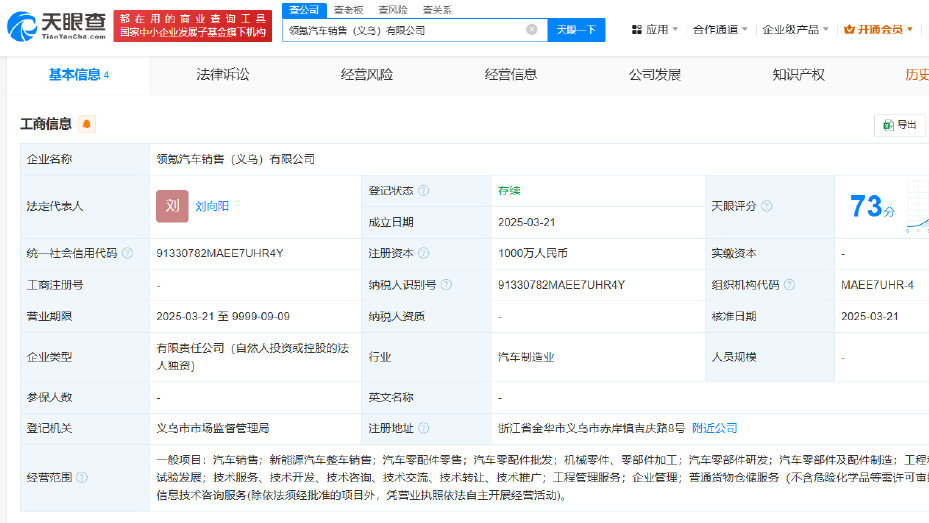Click the 73分 TianYan score value
The image size is (929, 523).
coord(872,207)
